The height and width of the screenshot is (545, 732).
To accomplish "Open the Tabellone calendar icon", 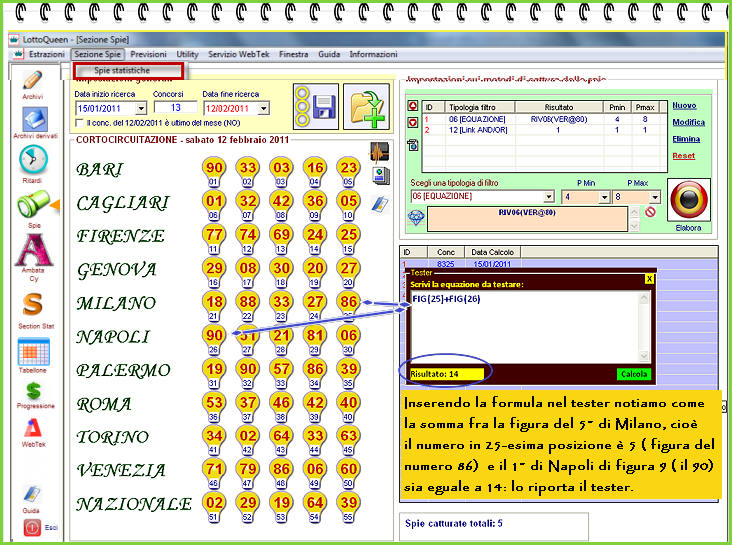I will point(34,352).
